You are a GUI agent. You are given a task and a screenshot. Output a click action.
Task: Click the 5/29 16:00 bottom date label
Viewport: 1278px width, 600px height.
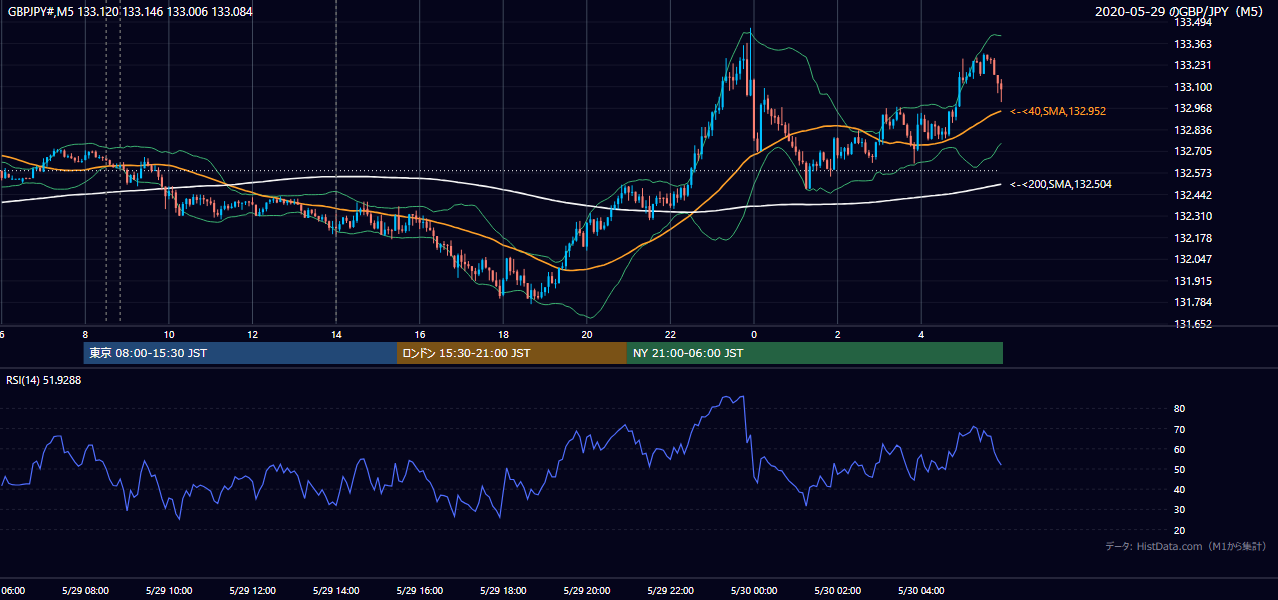click(x=420, y=591)
